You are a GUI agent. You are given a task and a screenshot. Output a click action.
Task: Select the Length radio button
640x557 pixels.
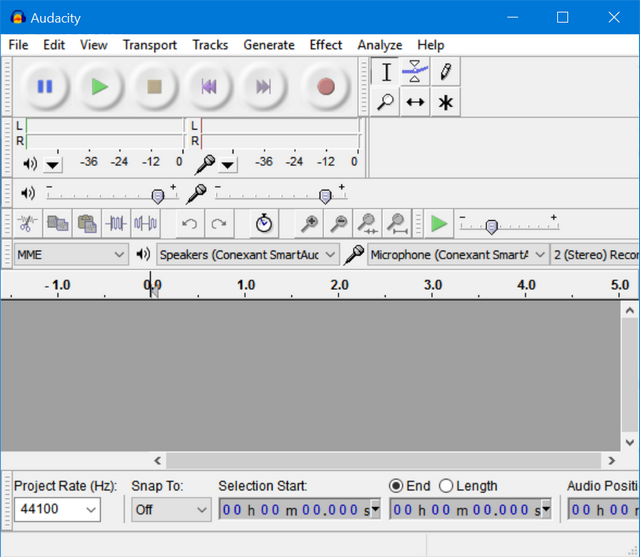pyautogui.click(x=446, y=486)
